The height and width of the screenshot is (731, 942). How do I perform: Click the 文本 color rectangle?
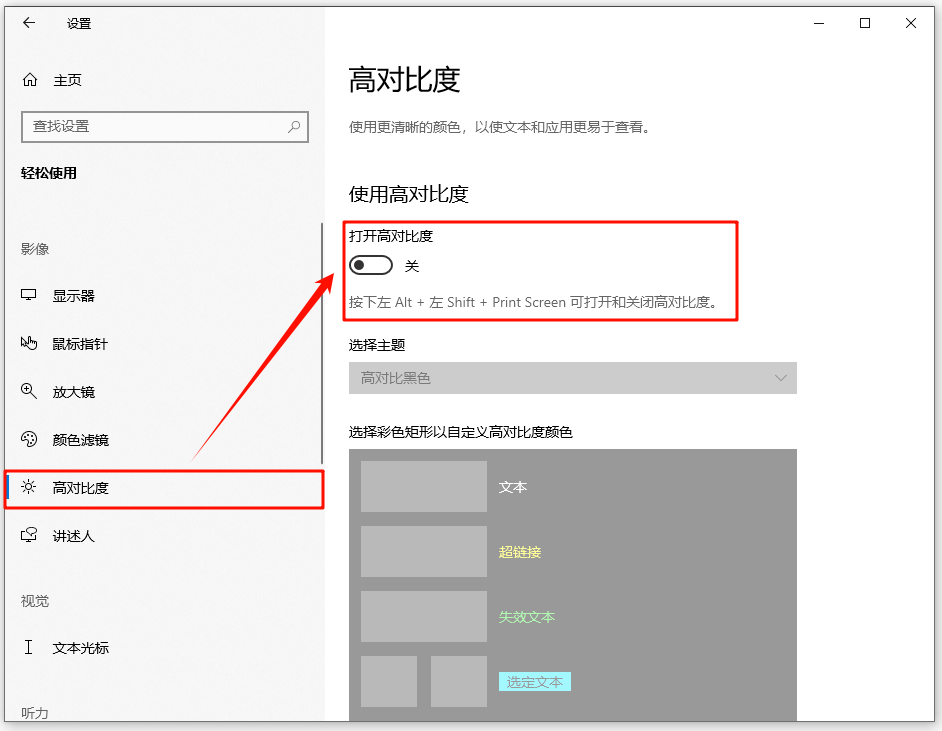point(423,487)
